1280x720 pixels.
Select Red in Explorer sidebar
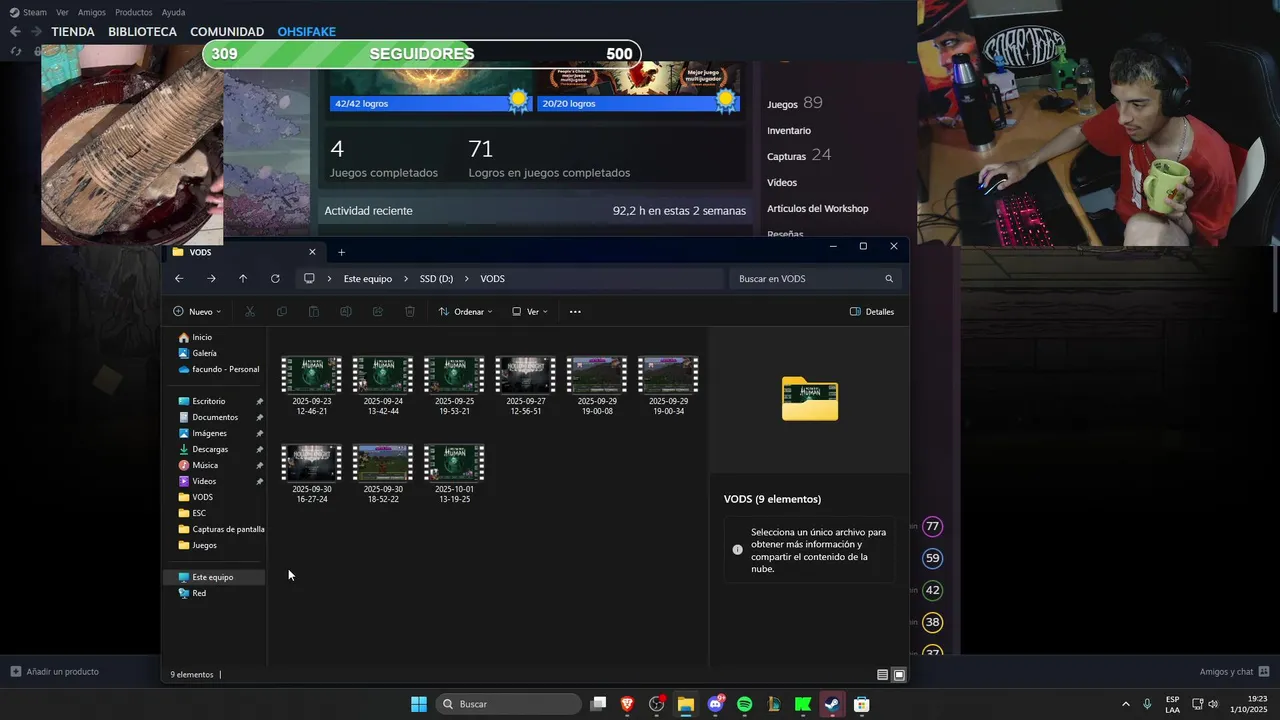point(199,593)
